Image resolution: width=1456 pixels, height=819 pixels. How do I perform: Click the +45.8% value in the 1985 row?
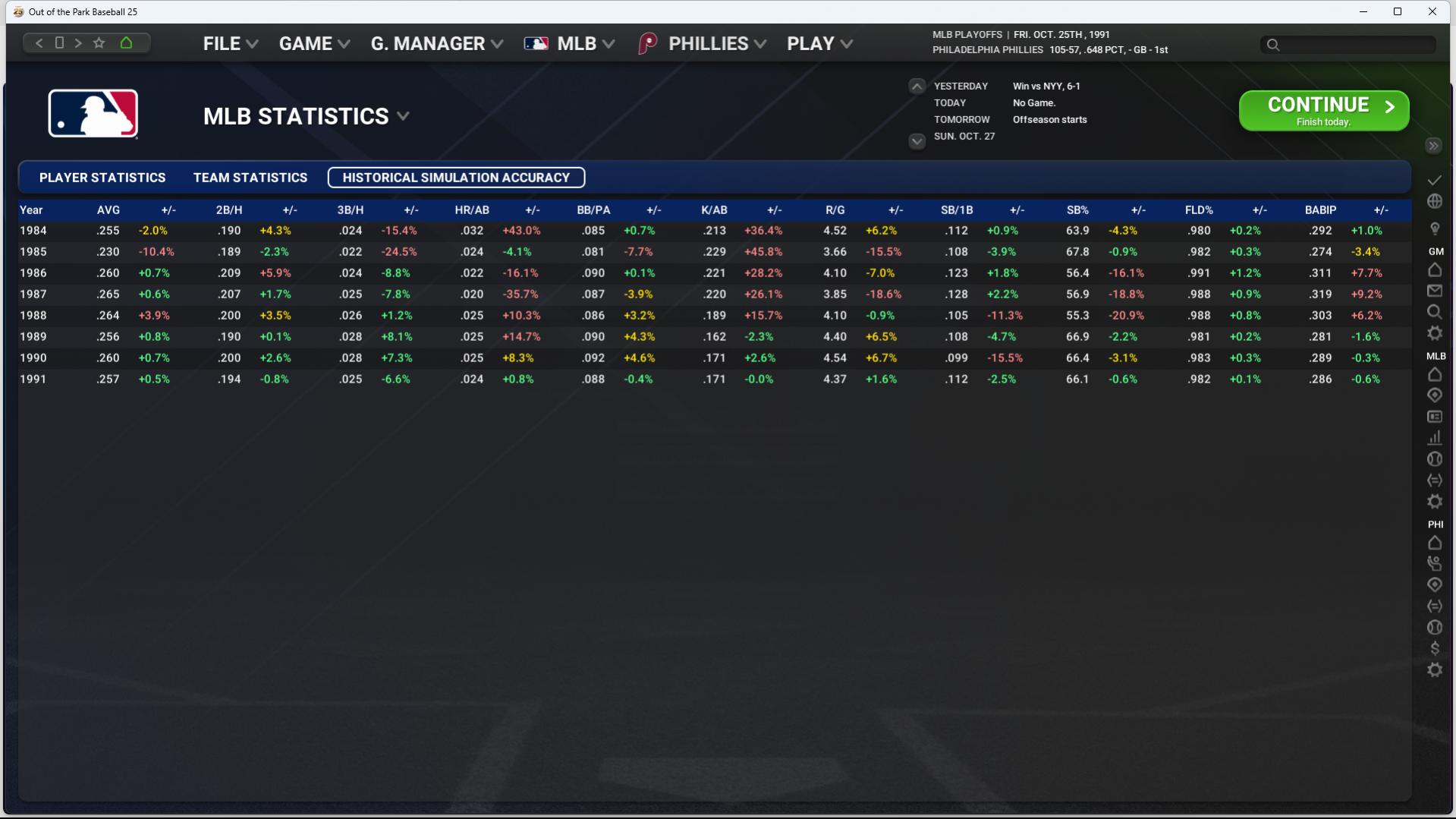pyautogui.click(x=763, y=252)
